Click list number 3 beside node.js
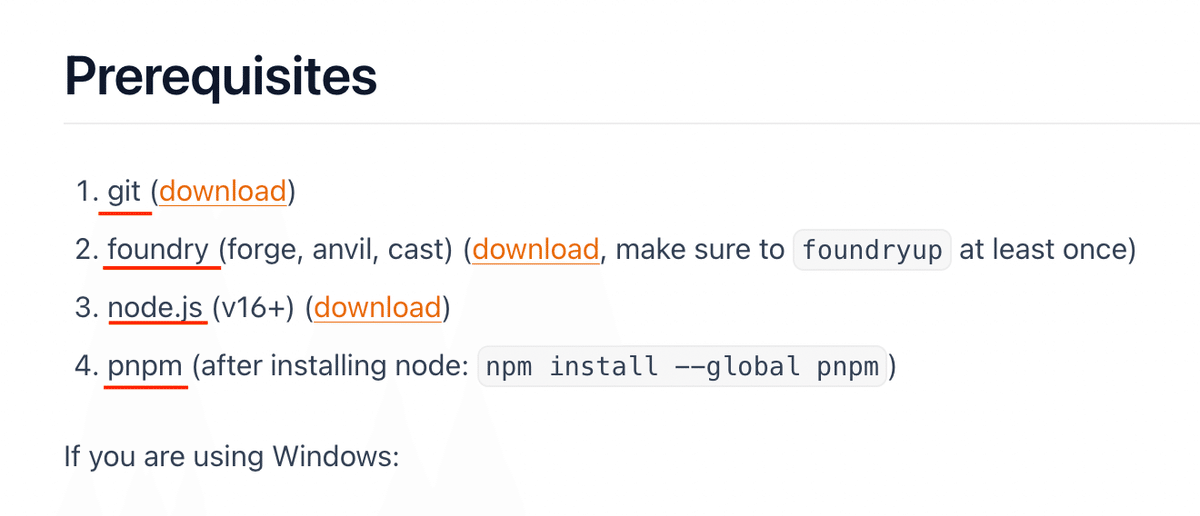 pos(86,307)
